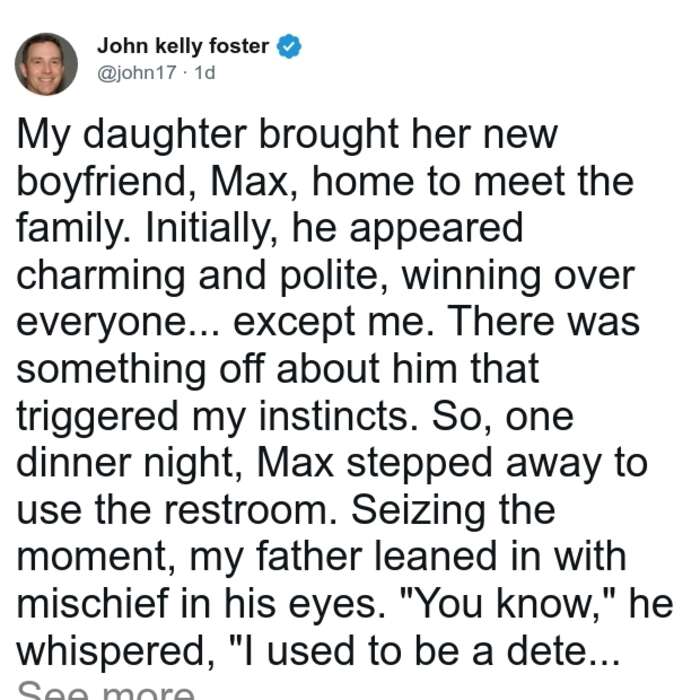This screenshot has height=700, width=700.
Task: Click the text 'dinner night, Max stepped away to'
Action: pyautogui.click(x=332, y=464)
